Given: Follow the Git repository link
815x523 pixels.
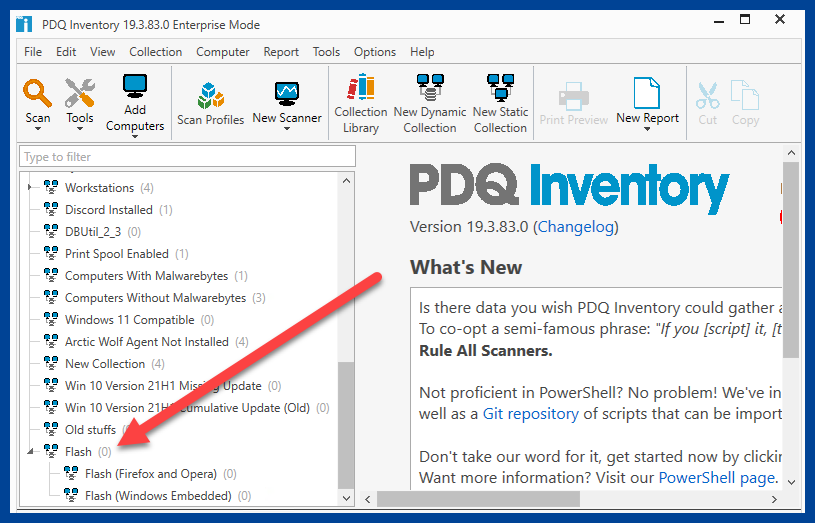Looking at the screenshot, I should (x=530, y=414).
